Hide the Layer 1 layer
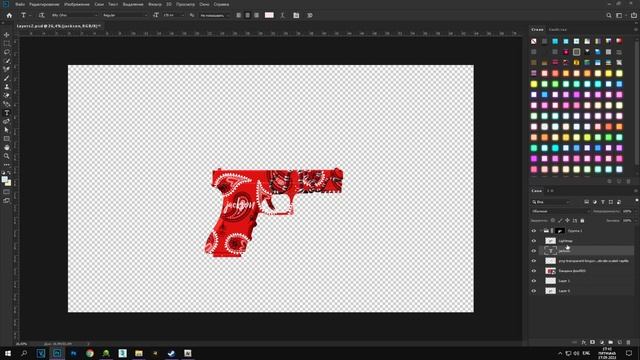Viewport: 640px width, 360px height. point(533,281)
